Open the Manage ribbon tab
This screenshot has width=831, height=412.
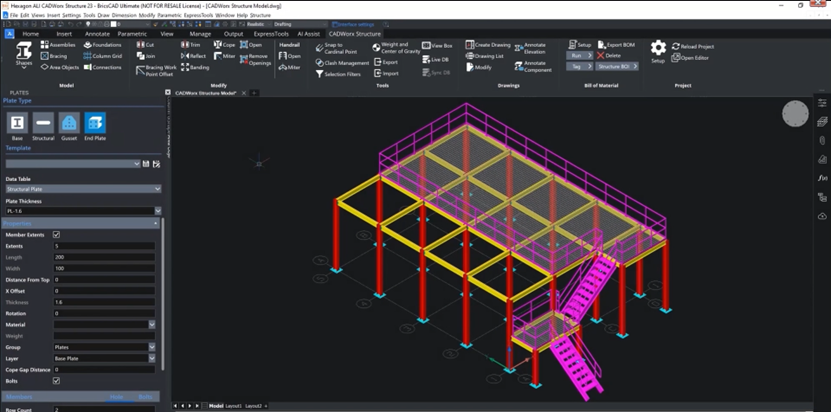200,34
